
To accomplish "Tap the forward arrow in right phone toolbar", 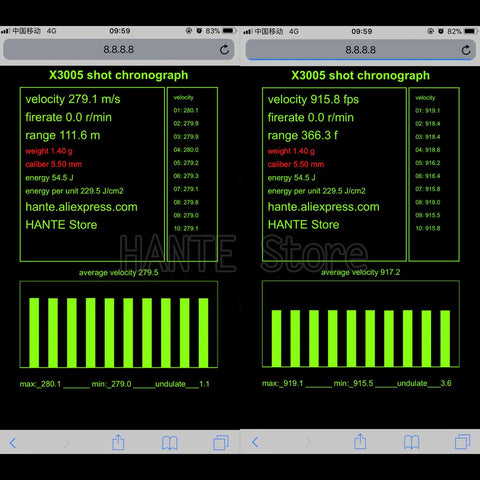I will (x=308, y=442).
